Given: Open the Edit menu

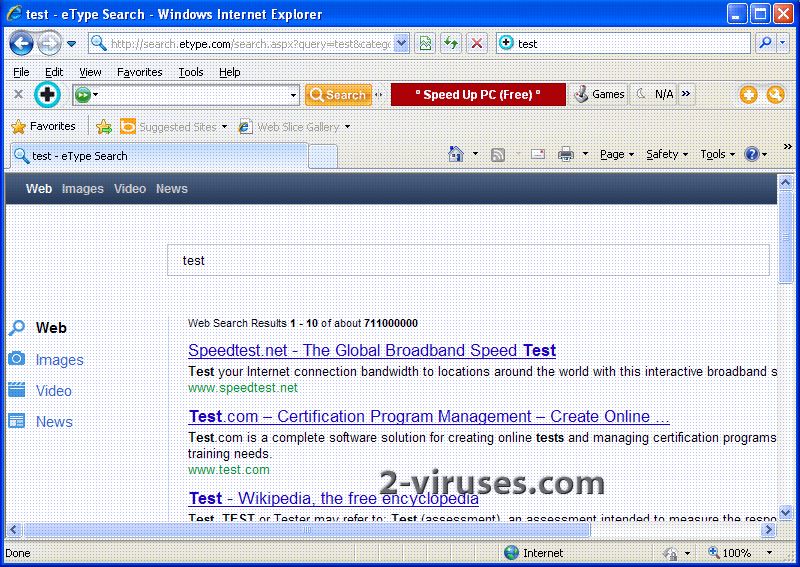Looking at the screenshot, I should click(54, 72).
